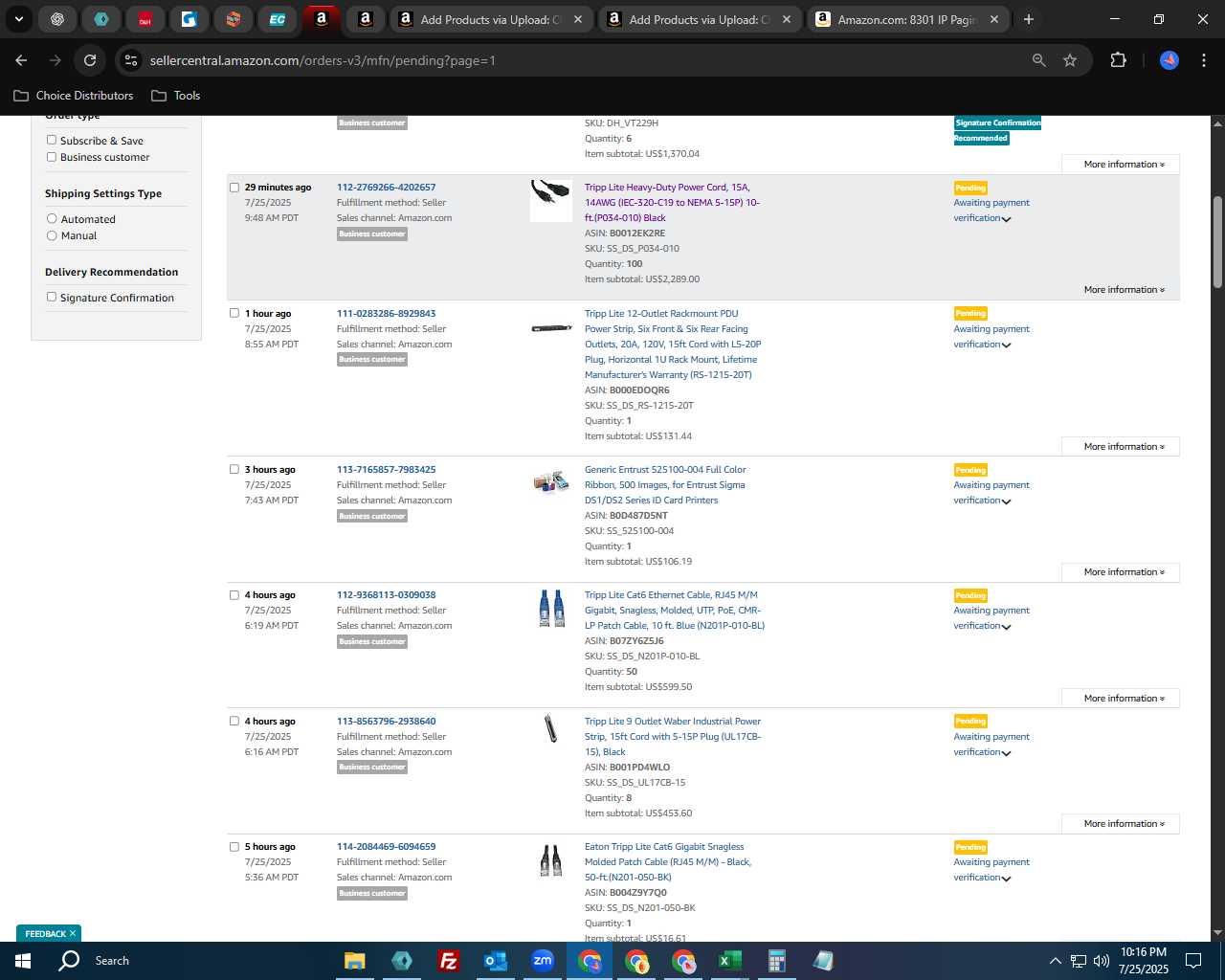This screenshot has width=1225, height=980.
Task: Open the Tripp Lite Heavy-Duty Power Cord product
Action: [672, 203]
